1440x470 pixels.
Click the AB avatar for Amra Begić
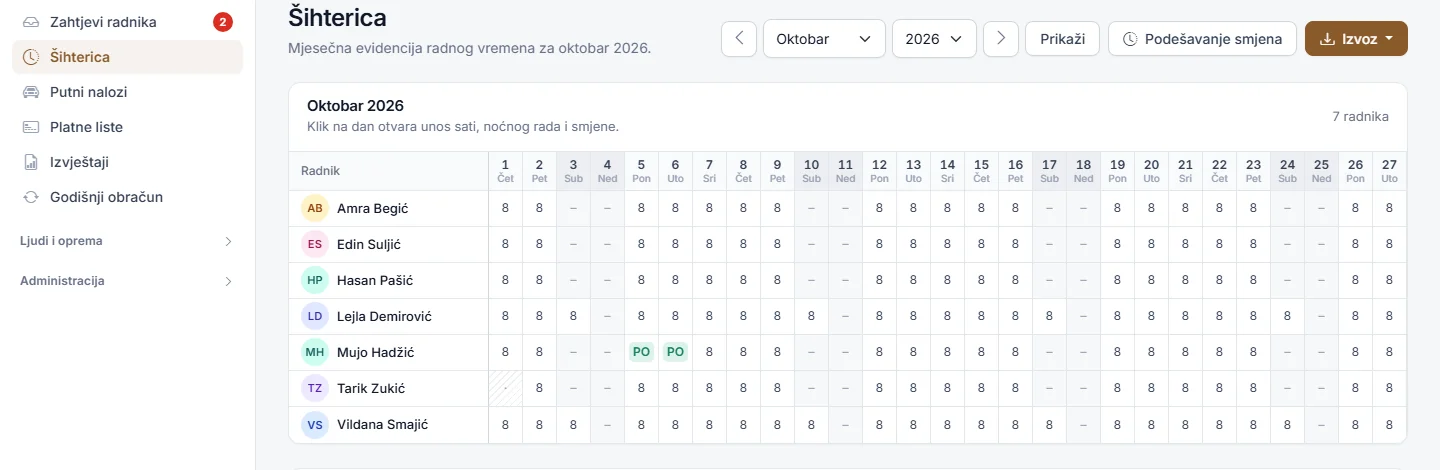tap(315, 209)
